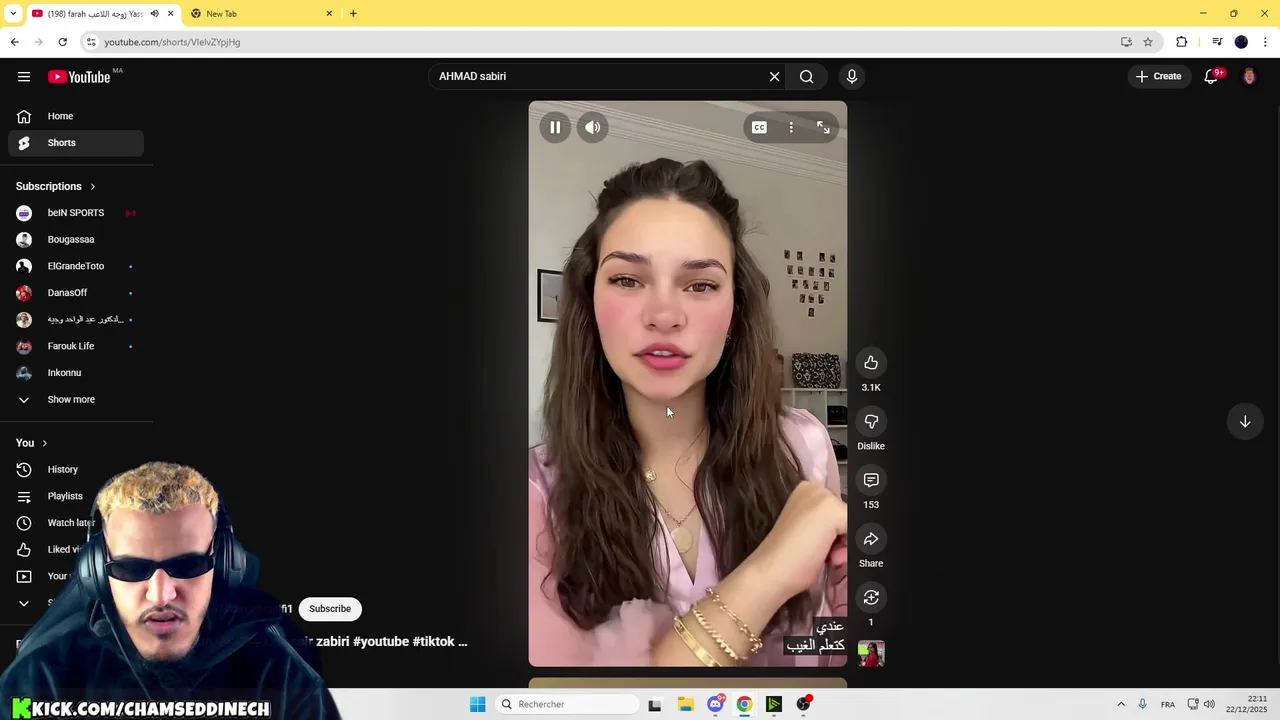
Task: Open the Short's three-dot options menu
Action: click(x=791, y=128)
